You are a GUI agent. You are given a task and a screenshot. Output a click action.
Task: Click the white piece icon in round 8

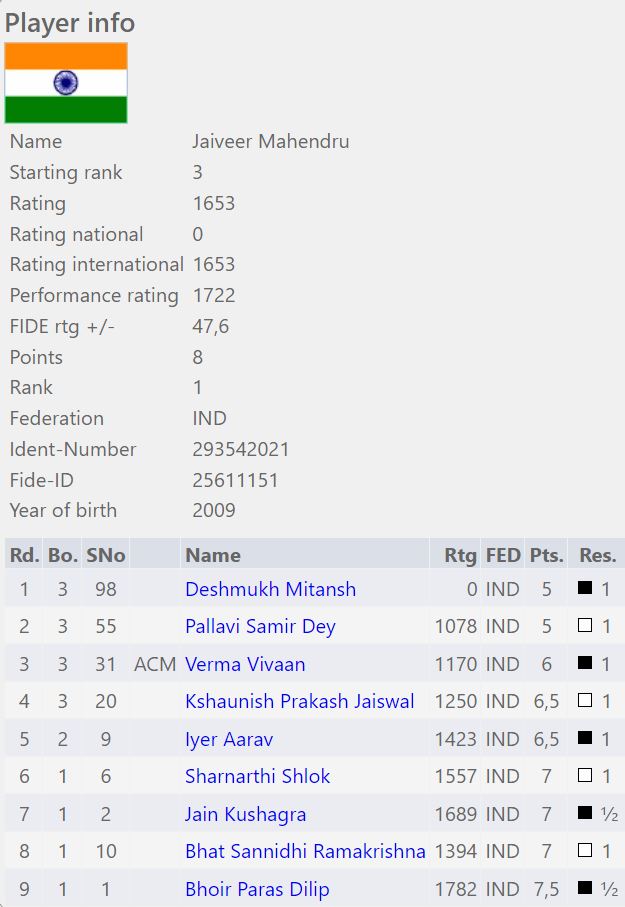pos(586,851)
